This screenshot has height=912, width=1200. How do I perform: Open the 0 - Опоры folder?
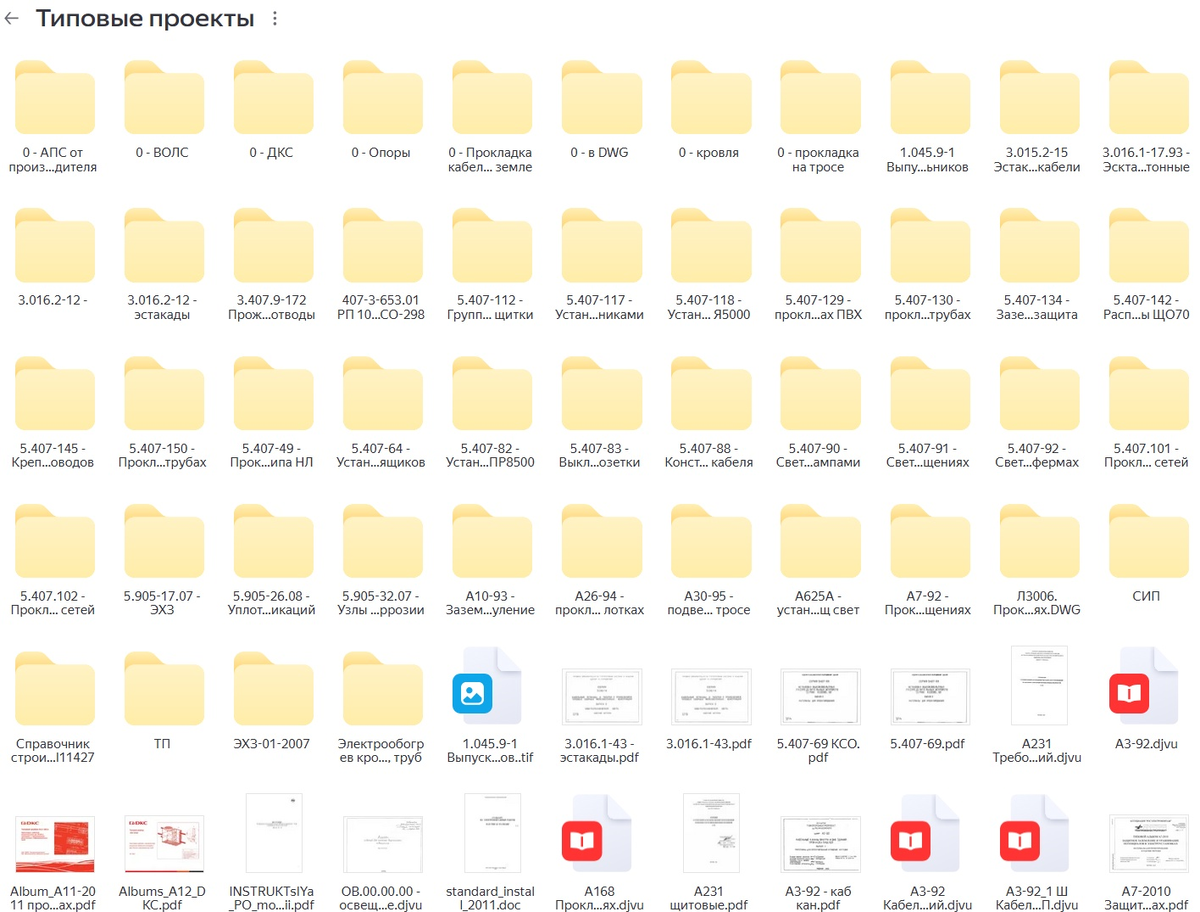(x=383, y=98)
